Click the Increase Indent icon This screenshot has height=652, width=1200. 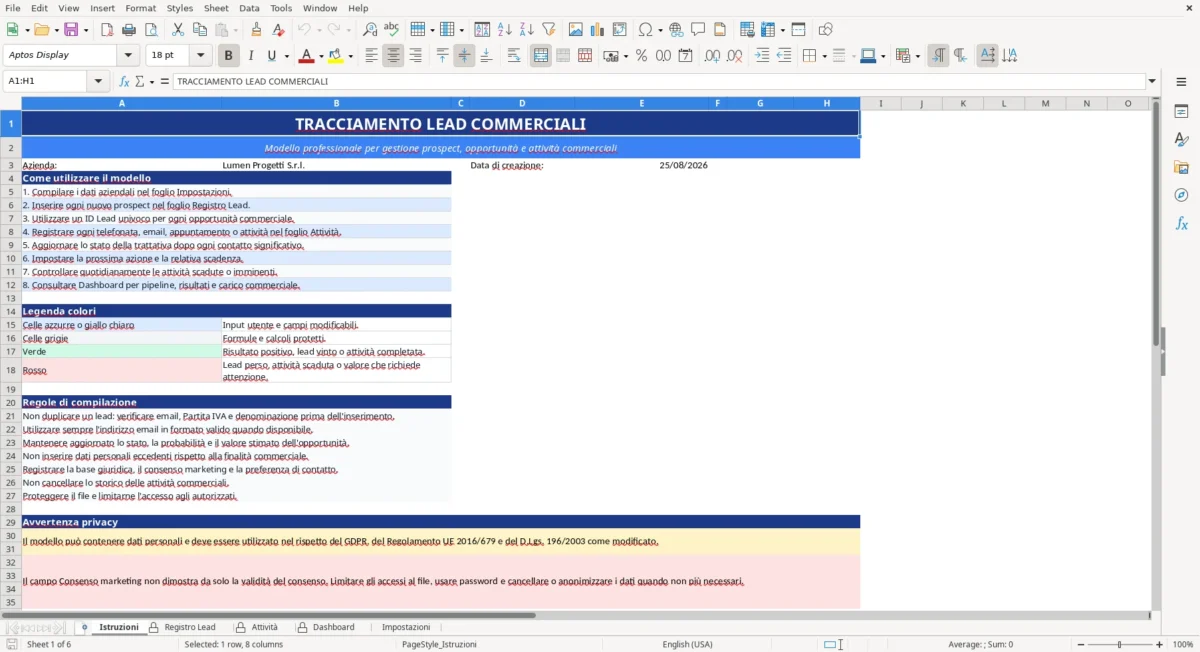[762, 56]
